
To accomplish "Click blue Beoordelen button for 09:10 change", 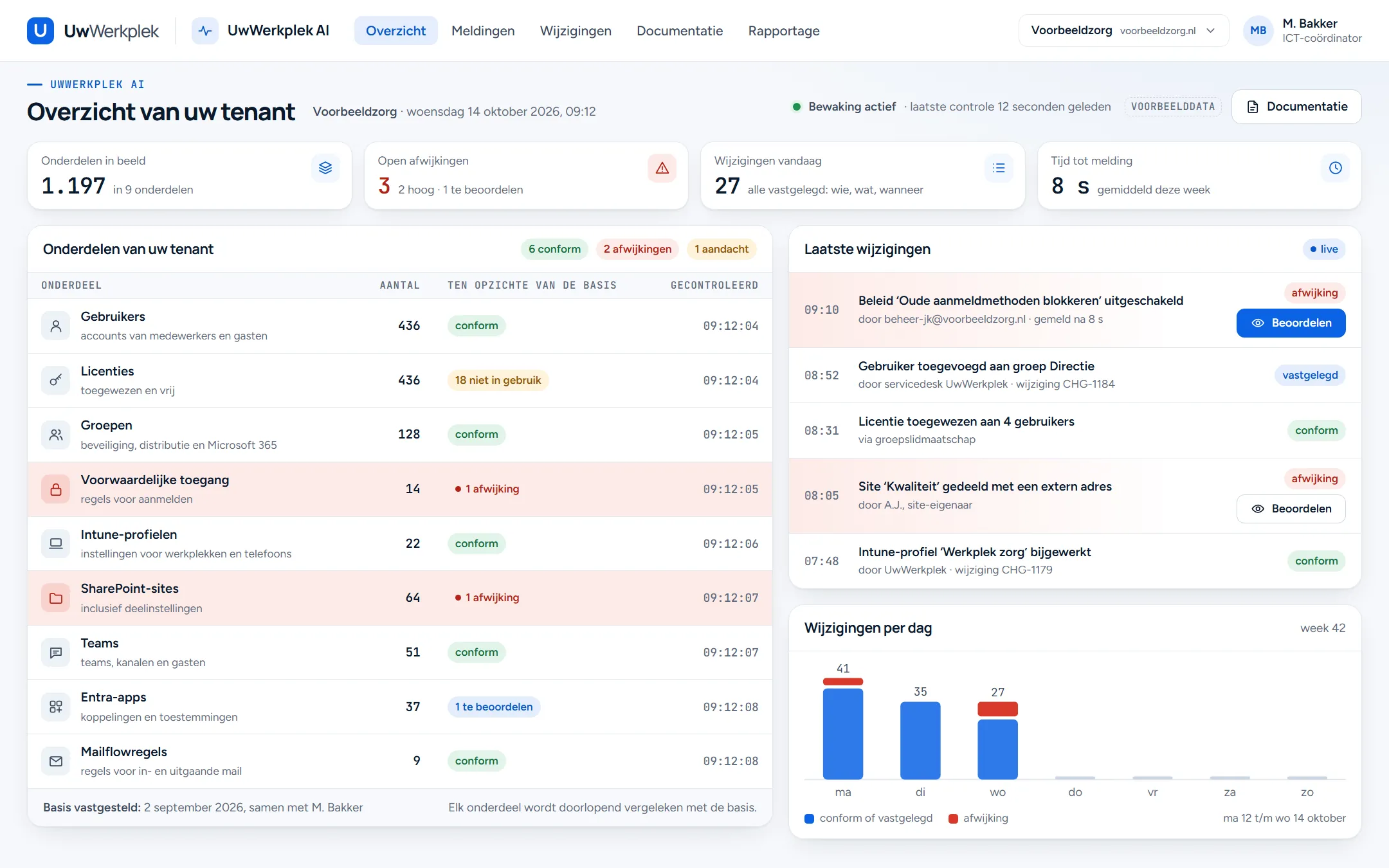I will pyautogui.click(x=1291, y=323).
